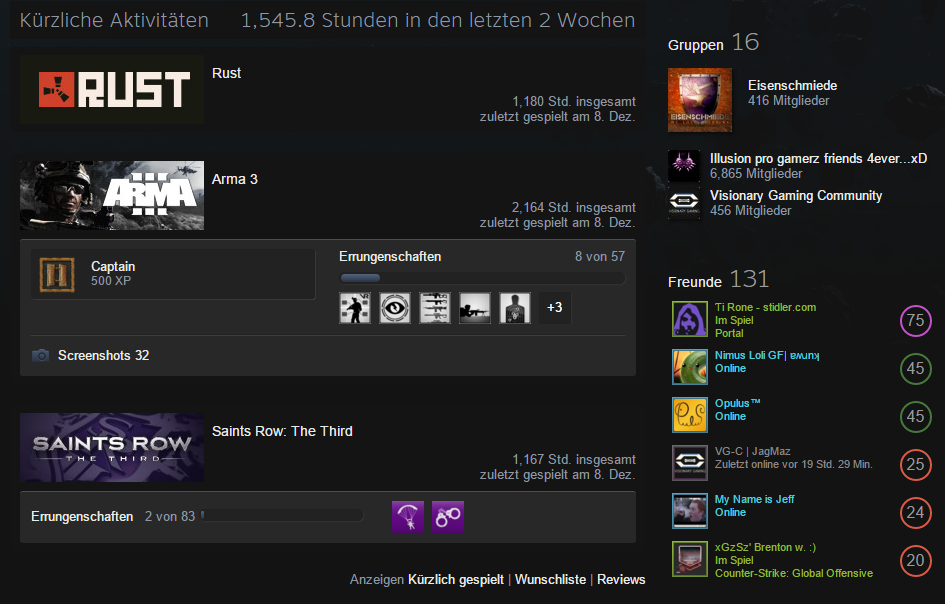Viewport: 945px width, 604px height.
Task: Click the handcuffs achievement icon
Action: click(448, 517)
